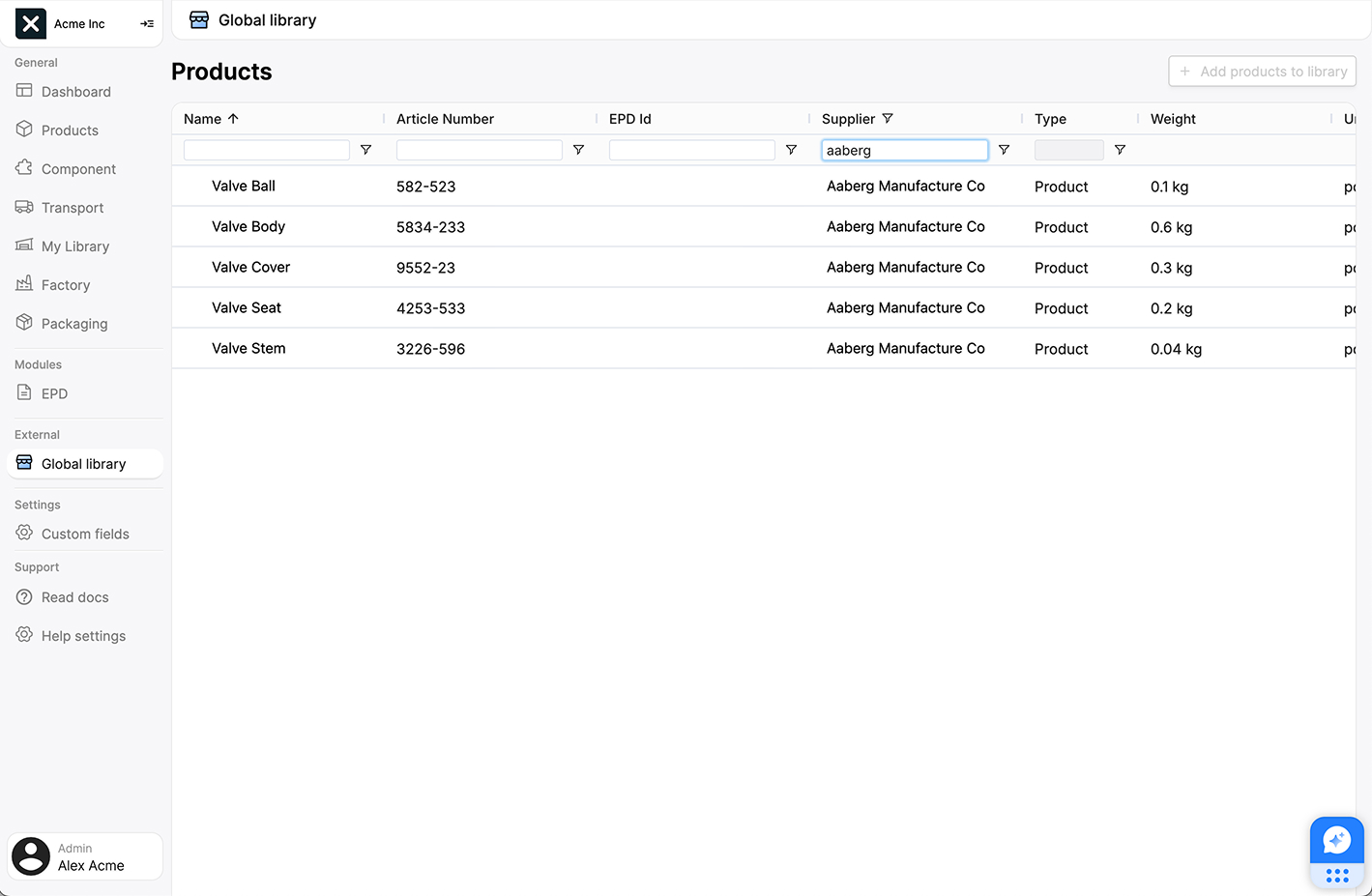
Task: Open the Type filter options
Action: pos(1120,150)
